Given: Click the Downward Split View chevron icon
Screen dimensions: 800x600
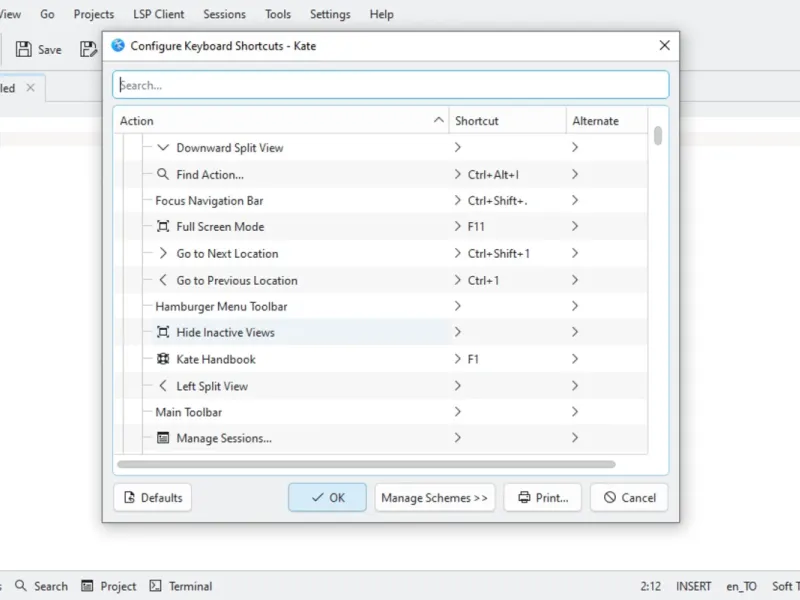Looking at the screenshot, I should [163, 147].
